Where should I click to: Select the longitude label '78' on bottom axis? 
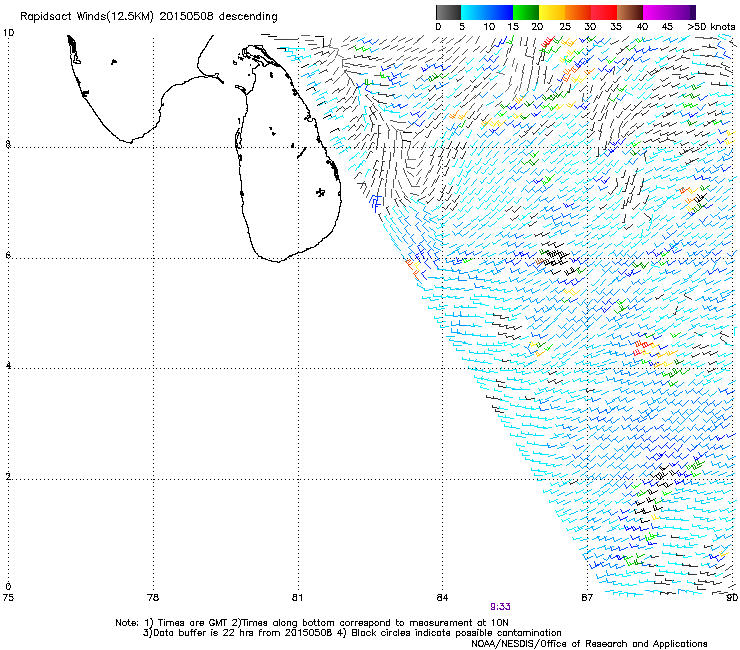tap(153, 598)
